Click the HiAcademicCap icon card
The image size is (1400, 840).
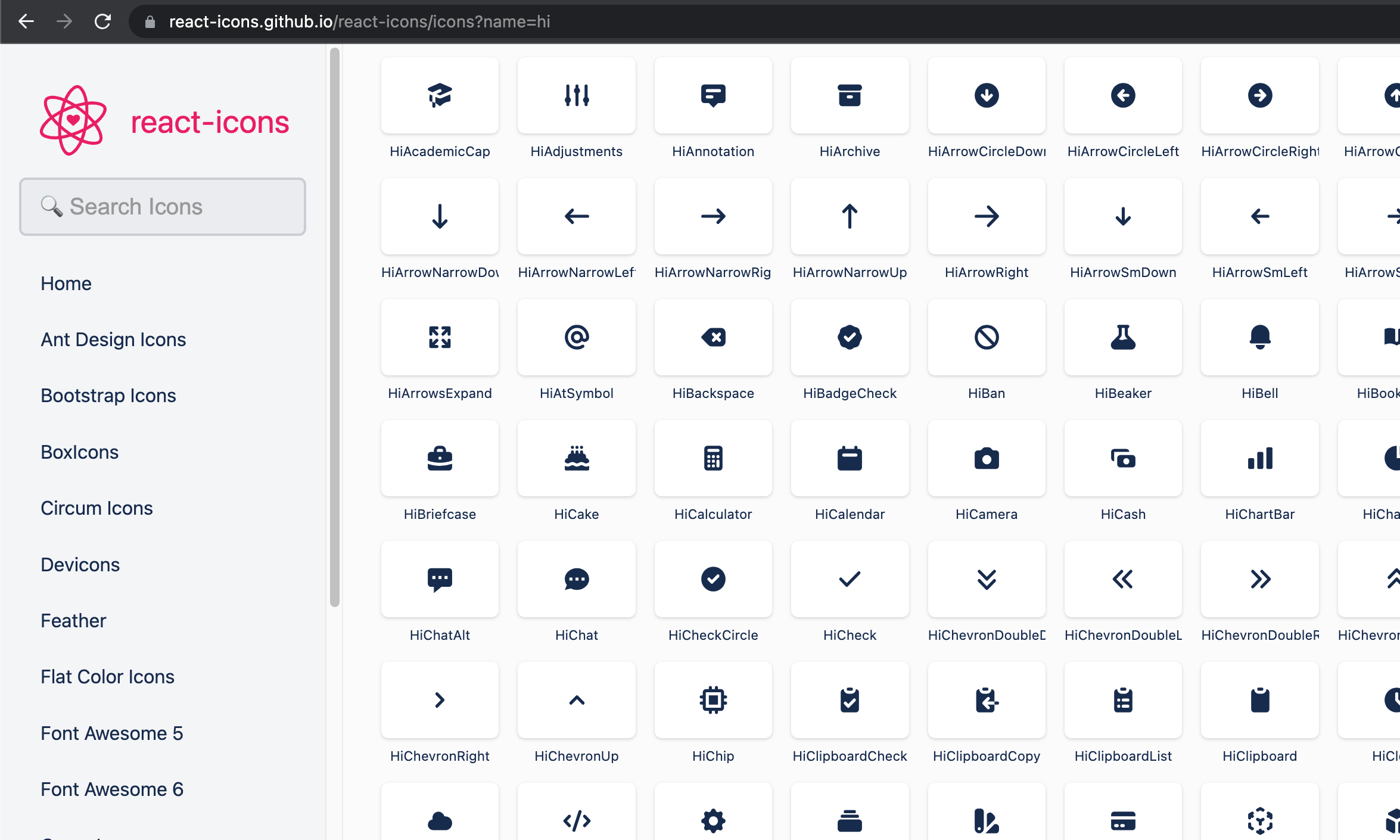click(x=440, y=95)
